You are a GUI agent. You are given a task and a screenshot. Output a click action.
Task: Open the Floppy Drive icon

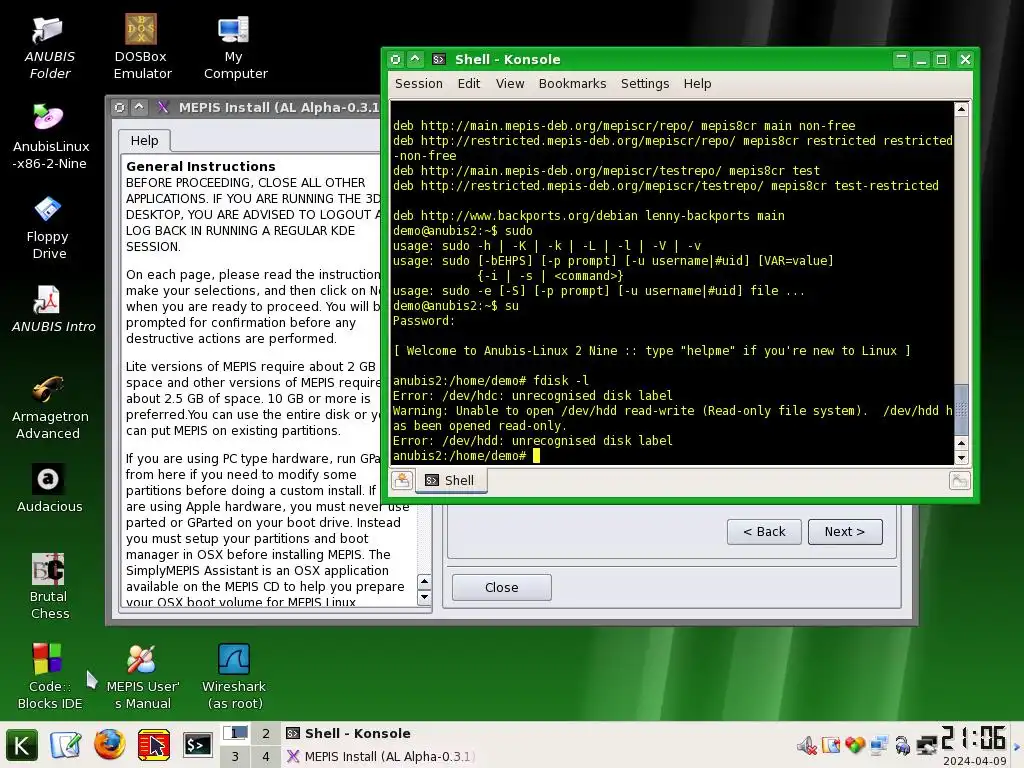coord(47,227)
